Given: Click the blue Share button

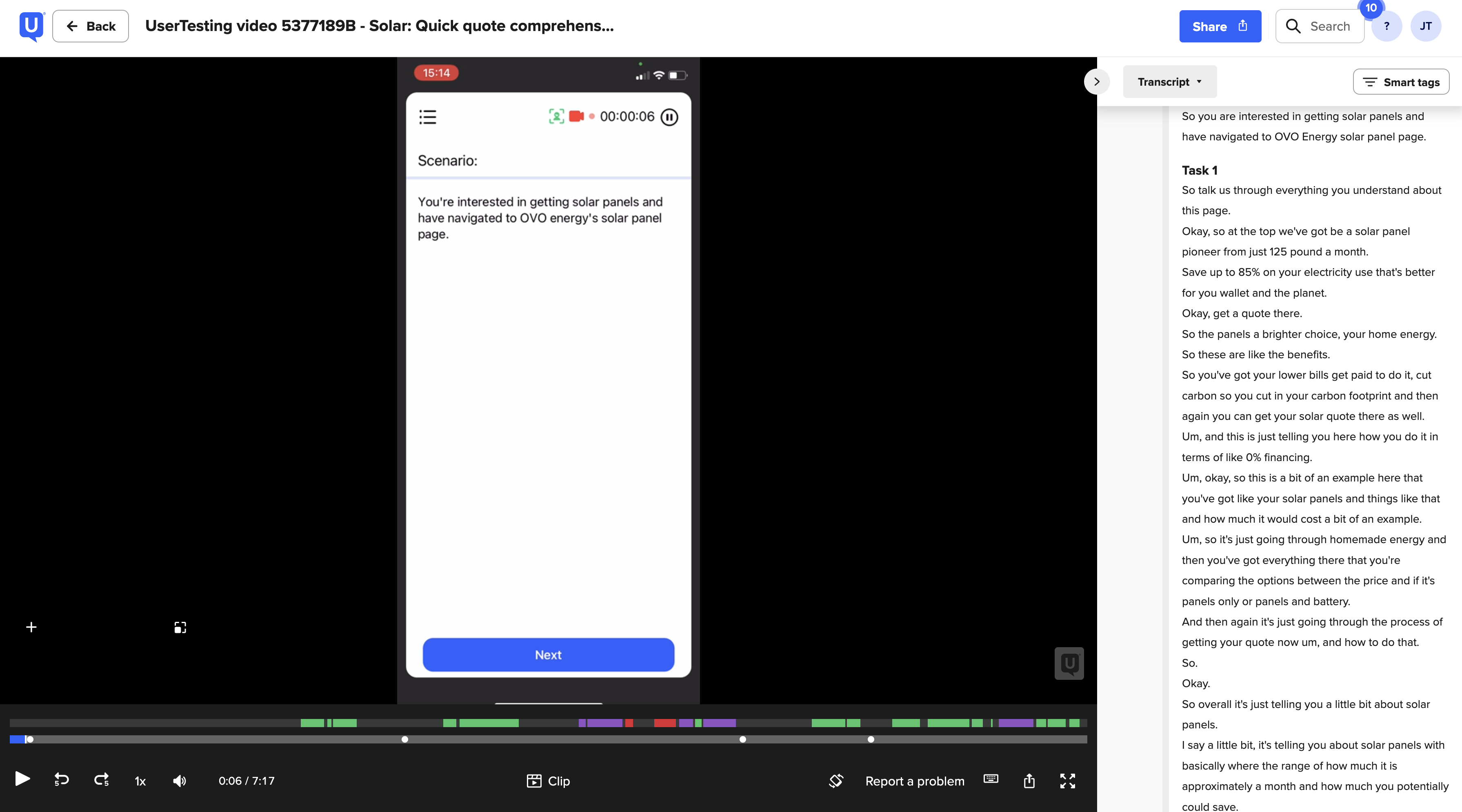Looking at the screenshot, I should [1220, 26].
